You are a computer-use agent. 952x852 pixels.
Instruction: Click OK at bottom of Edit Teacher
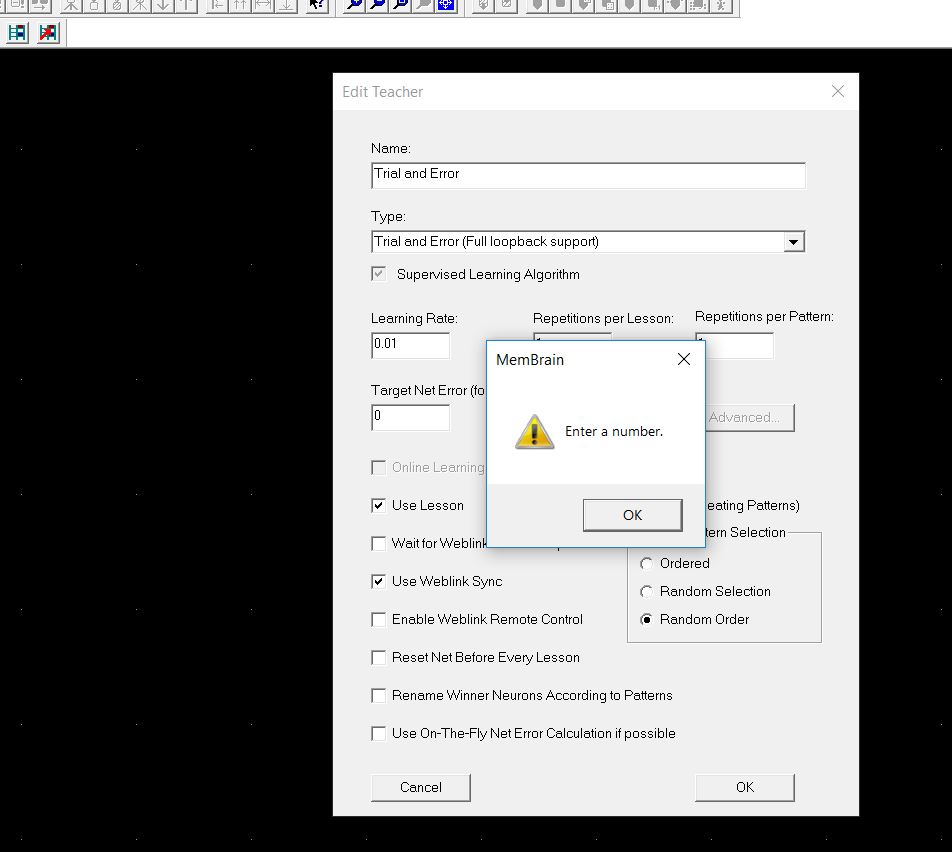pyautogui.click(x=744, y=788)
